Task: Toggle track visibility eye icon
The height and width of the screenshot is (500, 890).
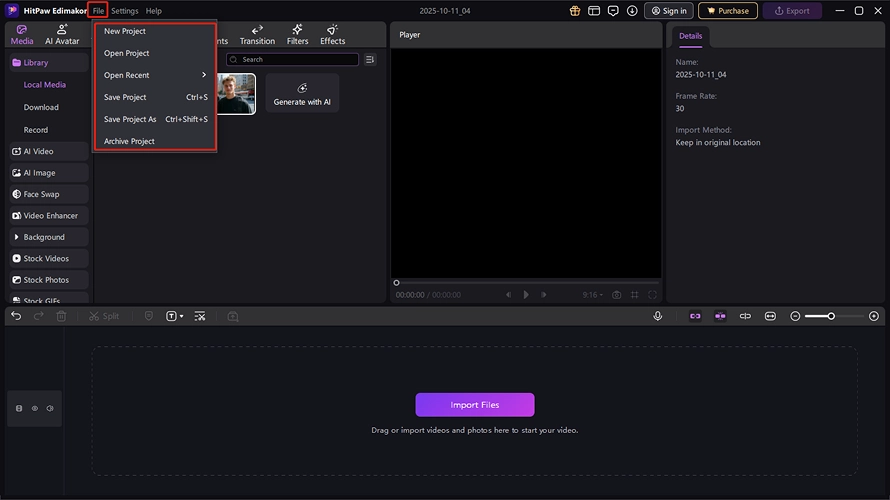Action: tap(35, 408)
